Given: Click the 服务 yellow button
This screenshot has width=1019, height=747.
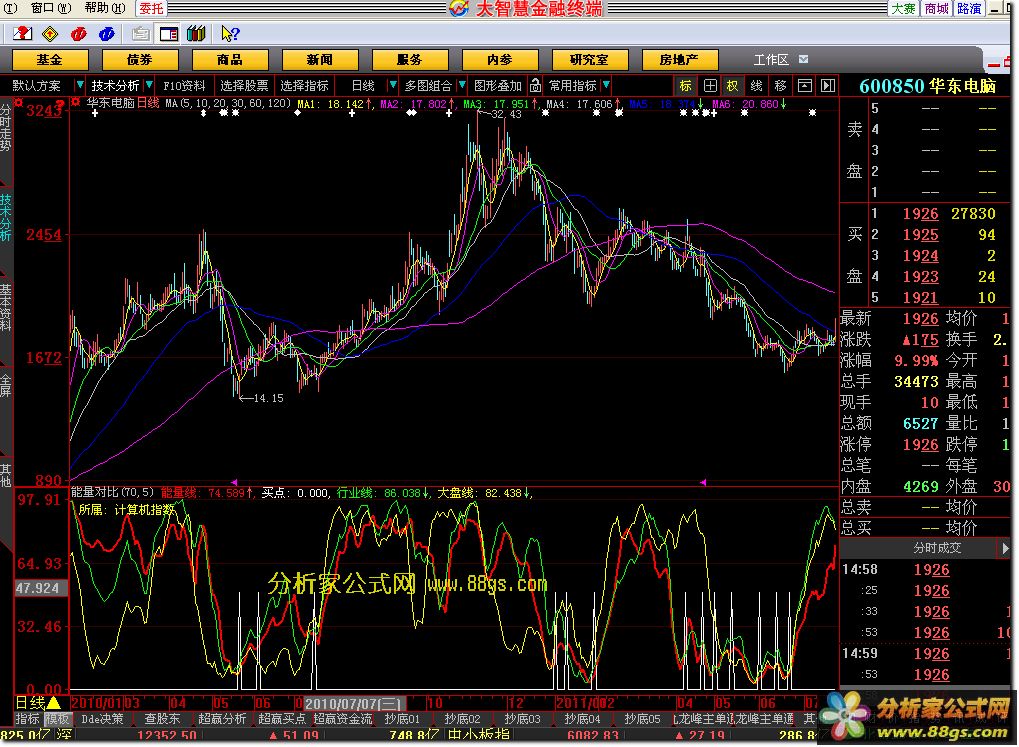Looking at the screenshot, I should point(409,59).
